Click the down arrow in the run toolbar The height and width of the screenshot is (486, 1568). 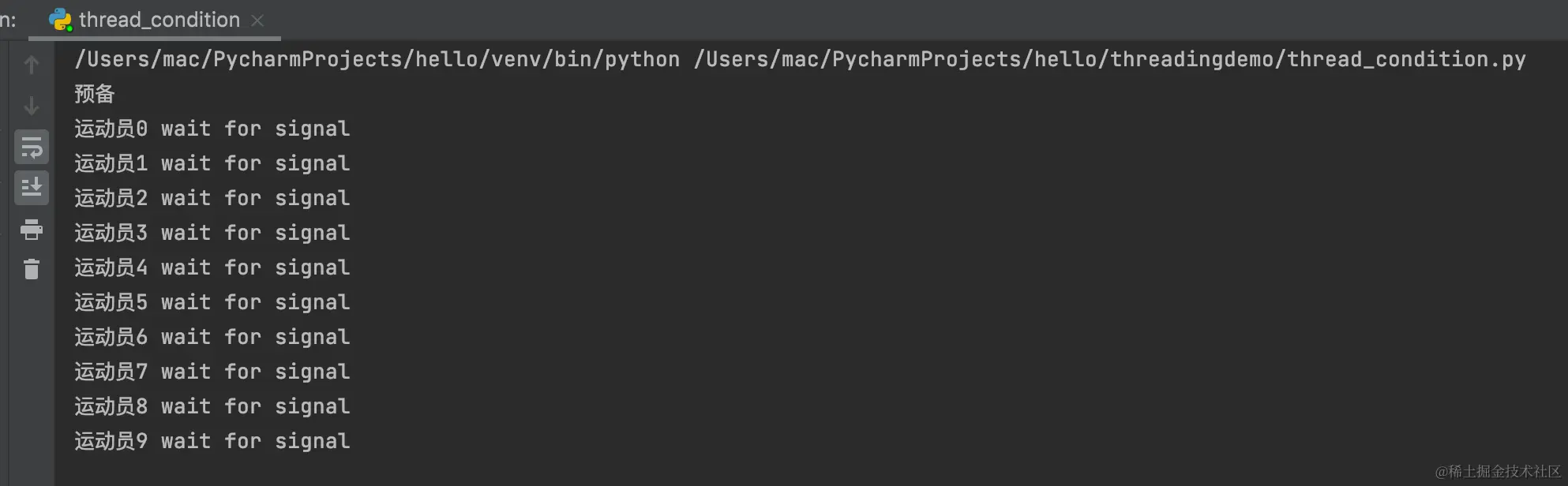[x=32, y=105]
